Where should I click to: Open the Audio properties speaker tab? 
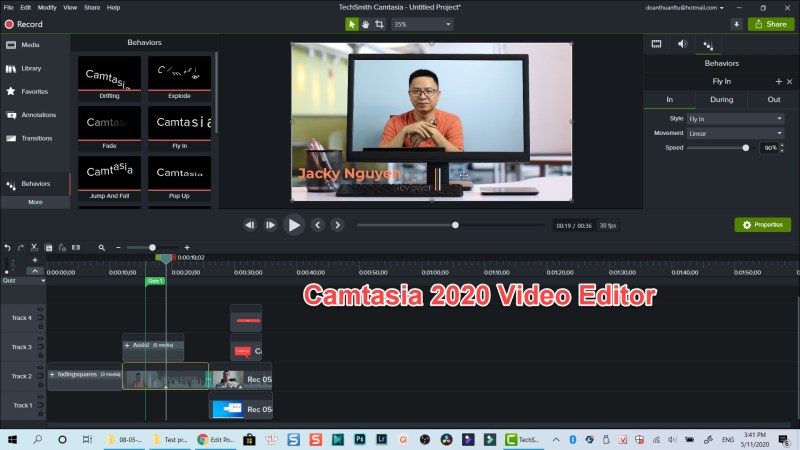pyautogui.click(x=682, y=44)
